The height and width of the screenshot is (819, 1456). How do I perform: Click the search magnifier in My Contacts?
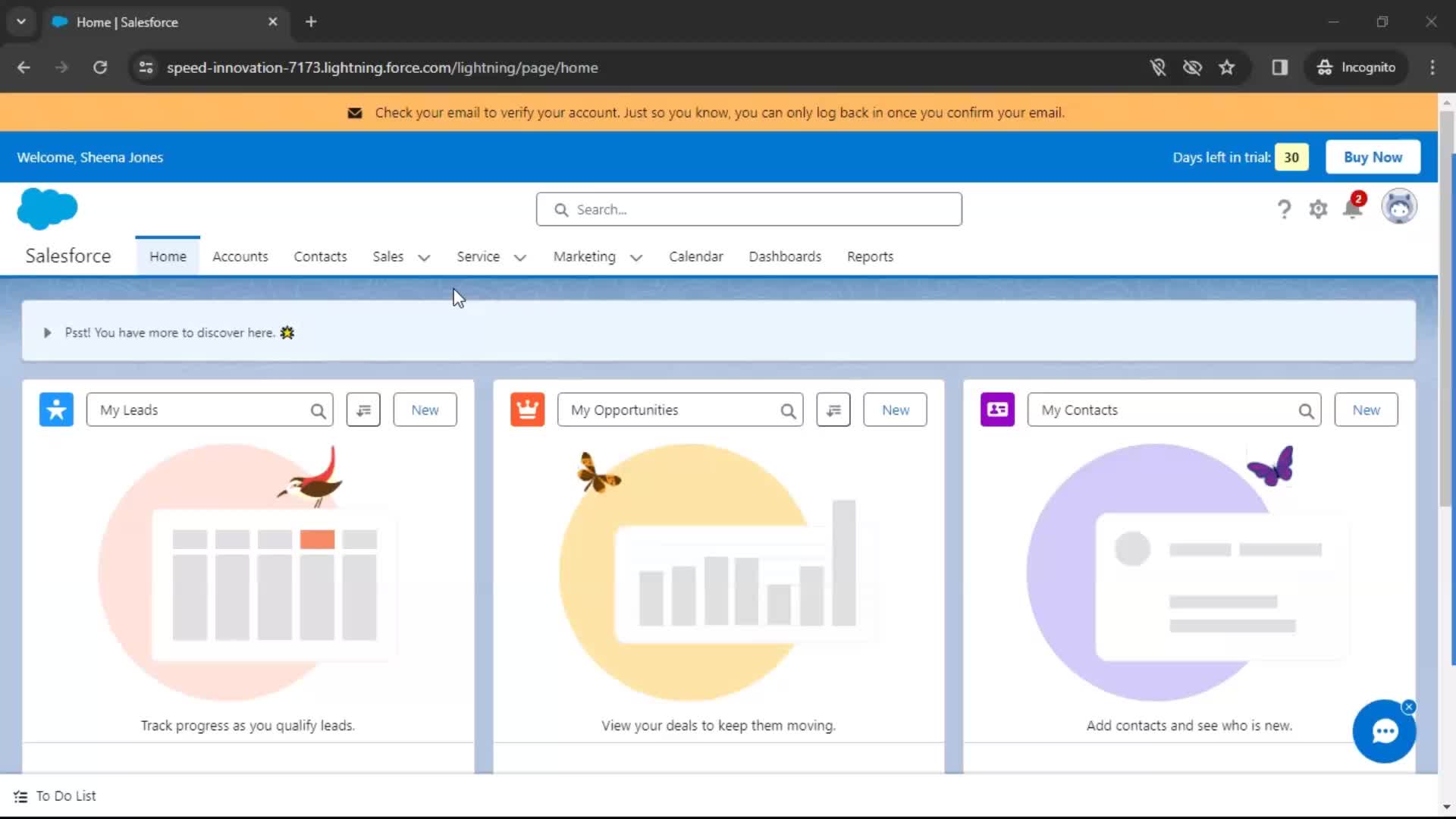[1306, 410]
